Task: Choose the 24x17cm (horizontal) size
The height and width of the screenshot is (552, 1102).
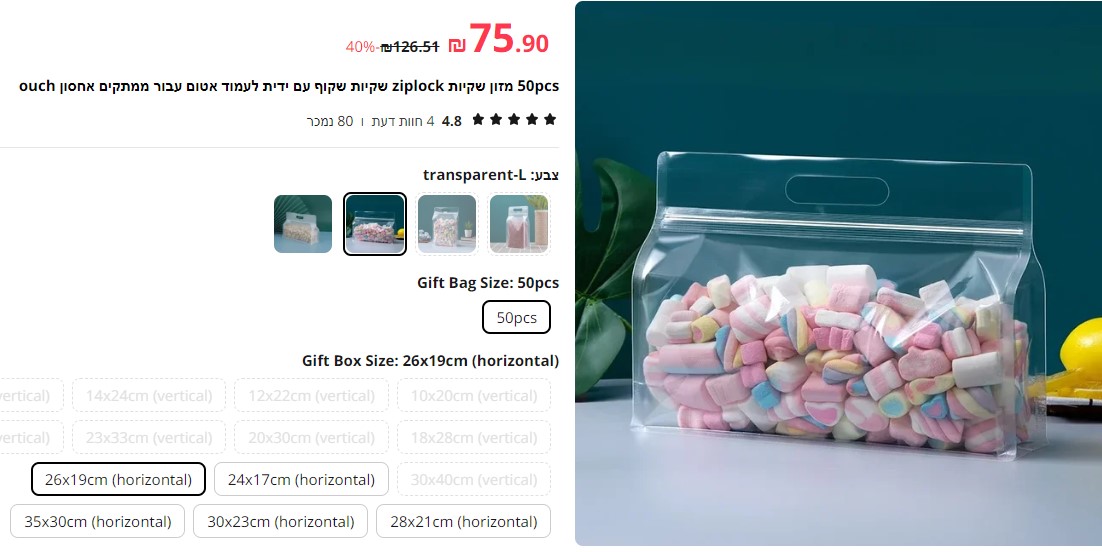Action: pos(301,479)
